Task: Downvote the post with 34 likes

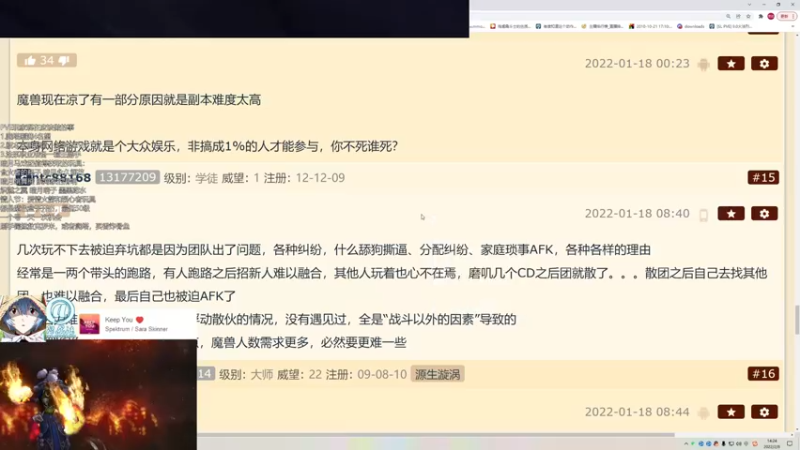Action: tap(64, 61)
